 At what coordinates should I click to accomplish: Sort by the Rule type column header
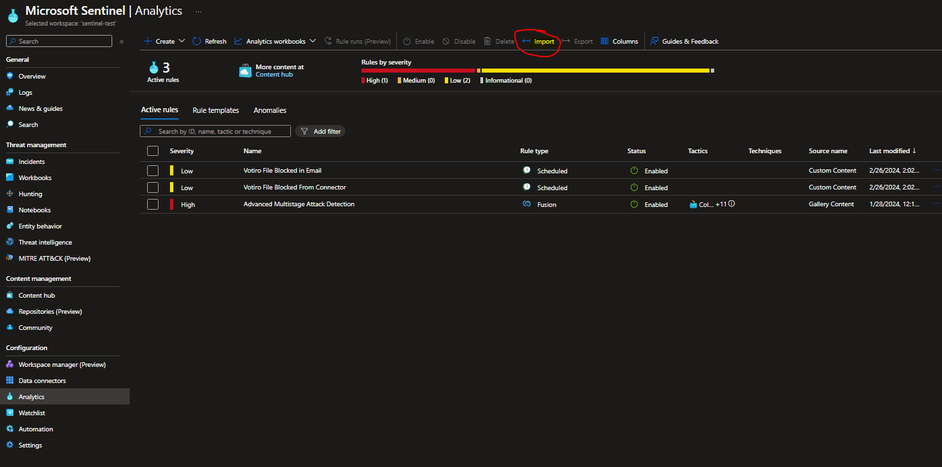click(534, 151)
